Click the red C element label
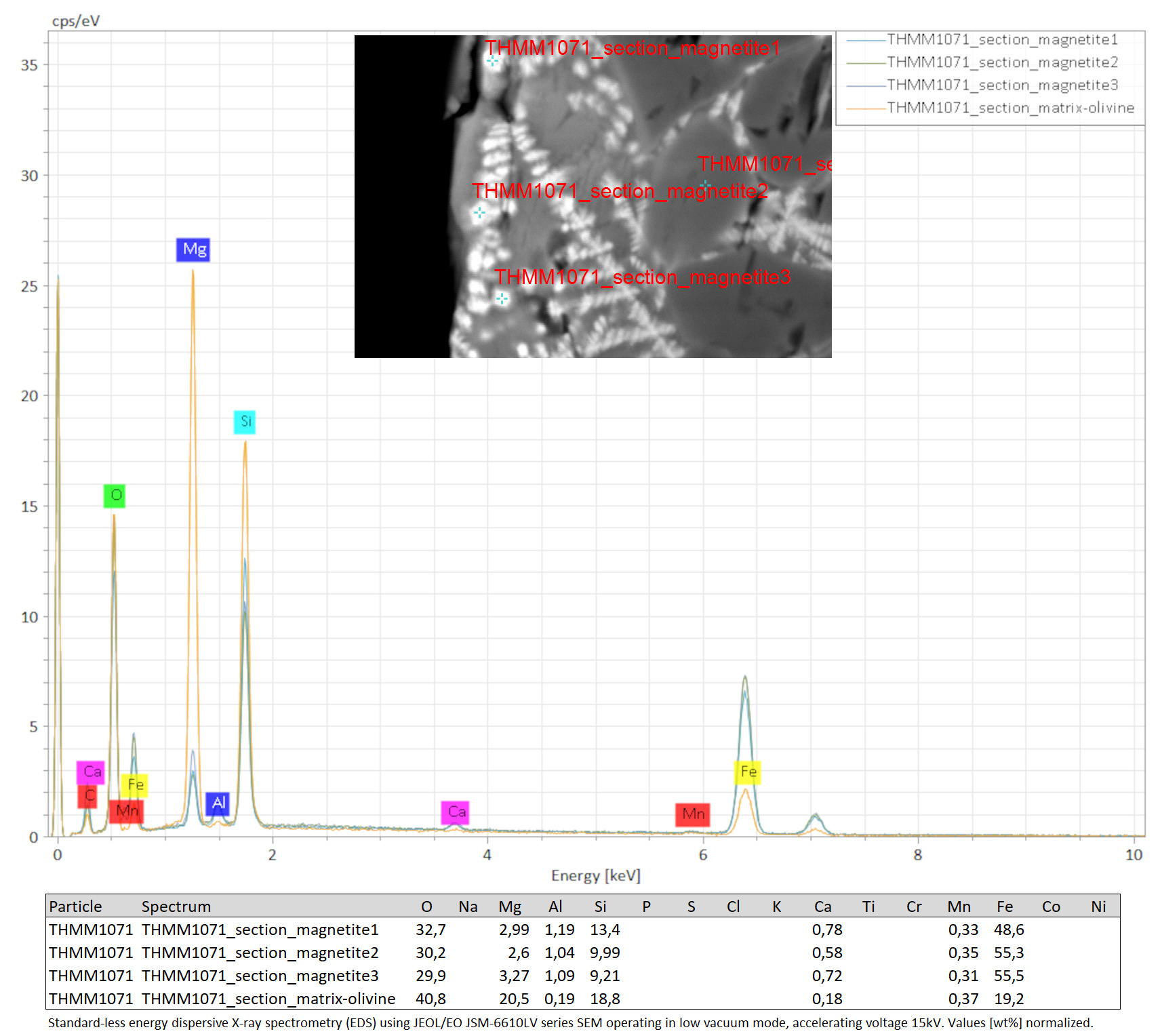This screenshot has height=1036, width=1162. pyautogui.click(x=87, y=796)
